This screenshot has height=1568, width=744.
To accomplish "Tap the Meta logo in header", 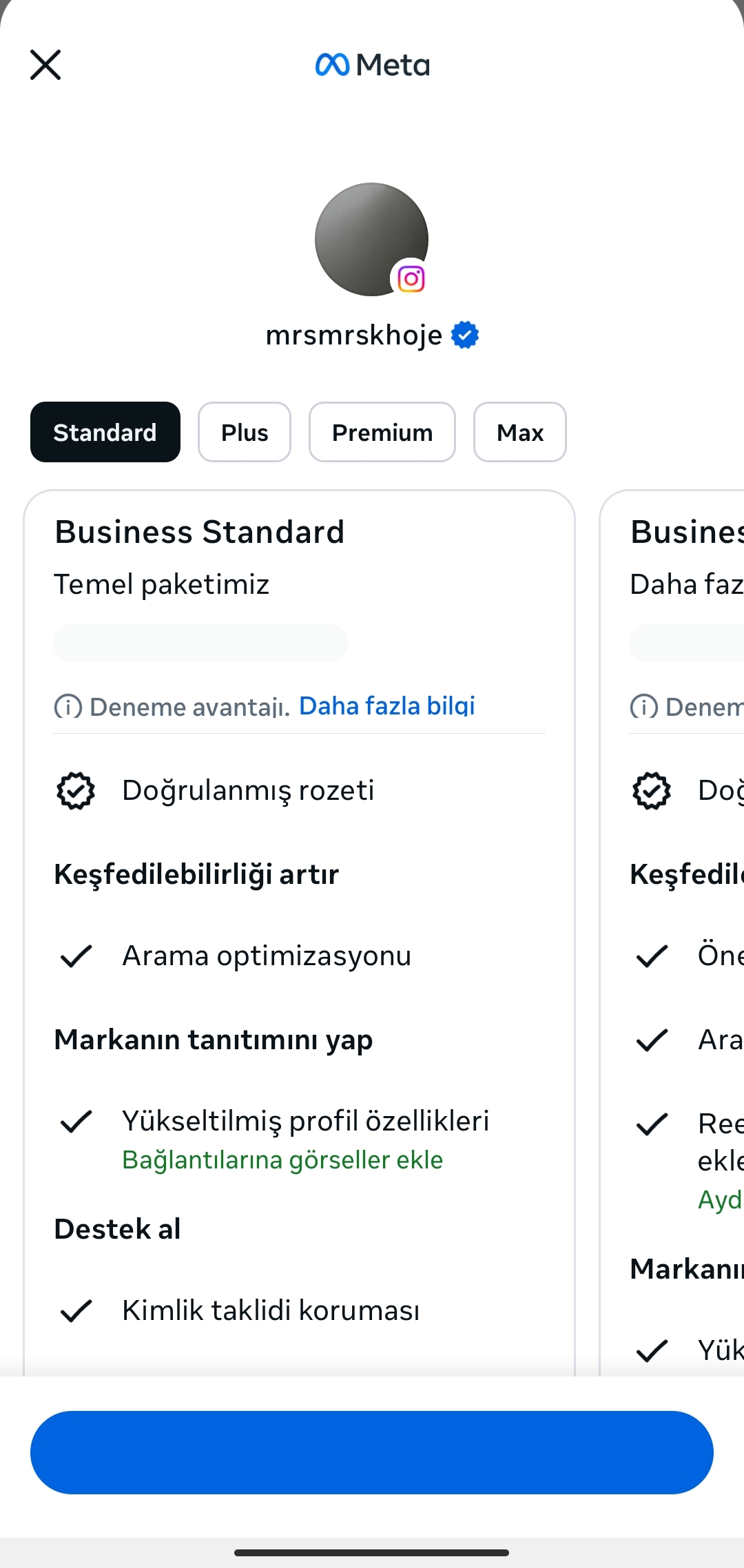I will (x=372, y=65).
